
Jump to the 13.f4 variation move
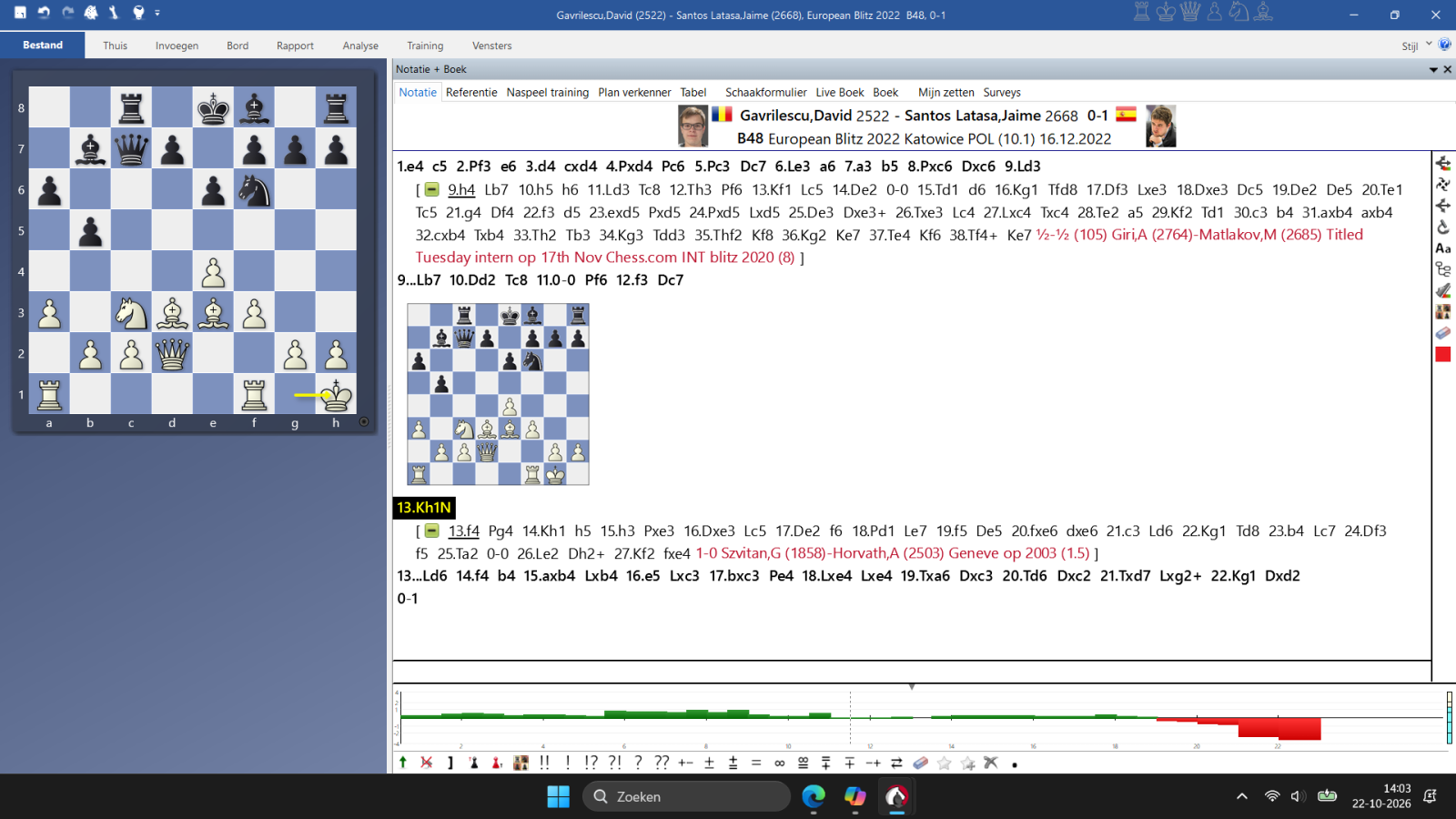463,531
